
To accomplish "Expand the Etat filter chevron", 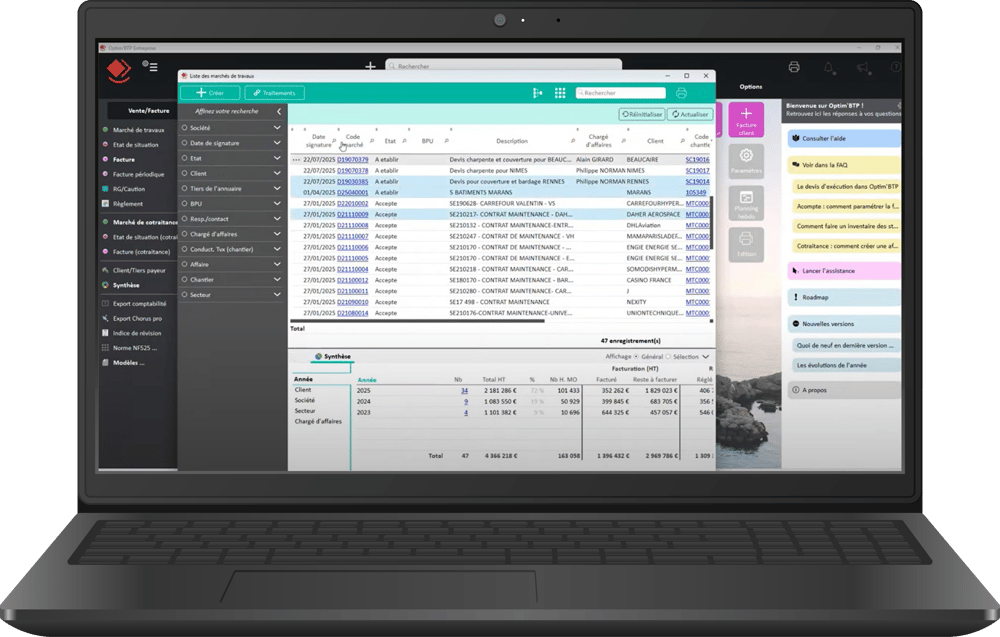I will (x=277, y=158).
